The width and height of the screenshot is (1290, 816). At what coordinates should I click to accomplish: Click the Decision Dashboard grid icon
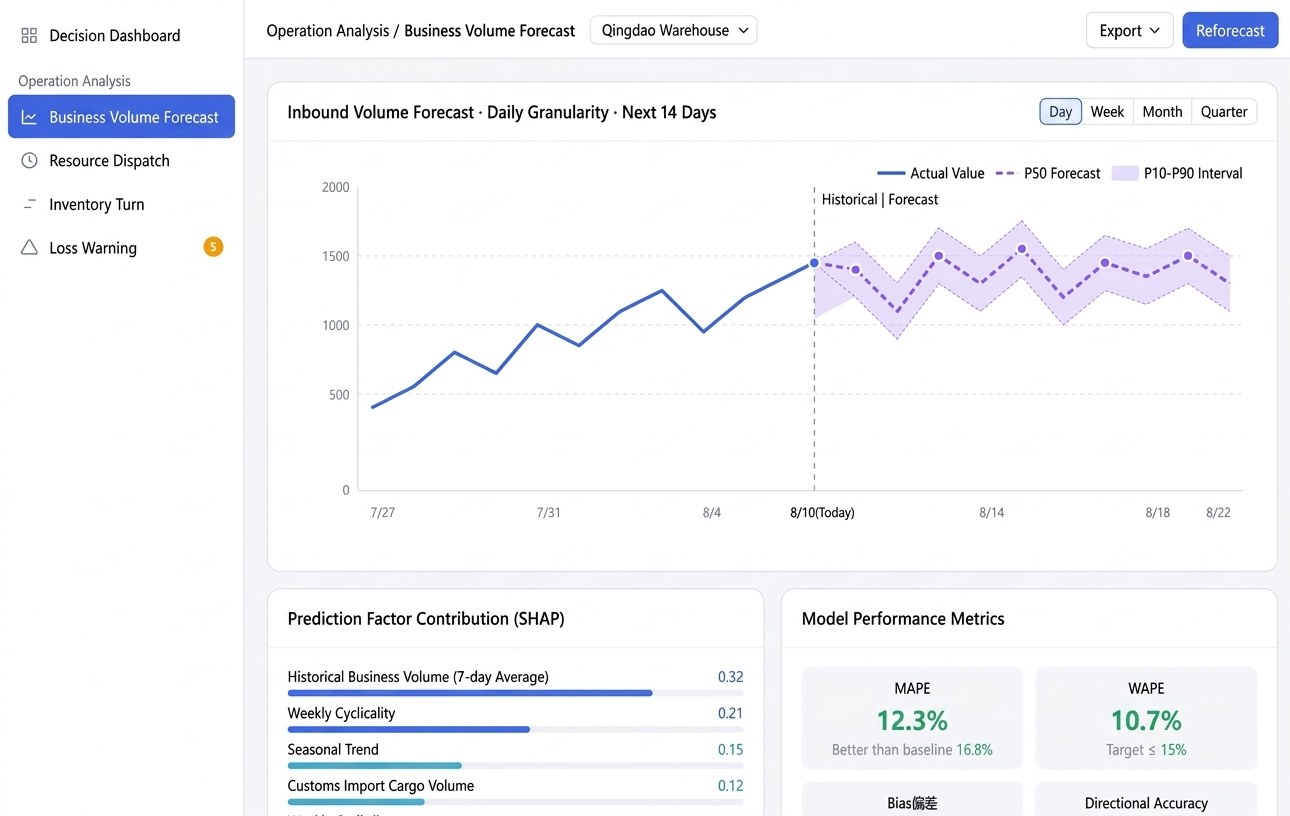pyautogui.click(x=29, y=36)
